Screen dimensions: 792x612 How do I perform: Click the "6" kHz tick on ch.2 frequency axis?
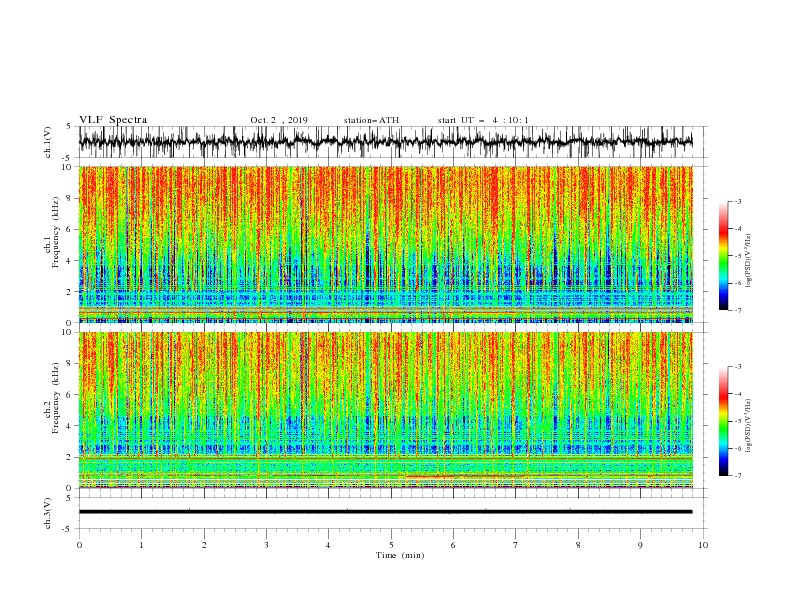[x=70, y=395]
